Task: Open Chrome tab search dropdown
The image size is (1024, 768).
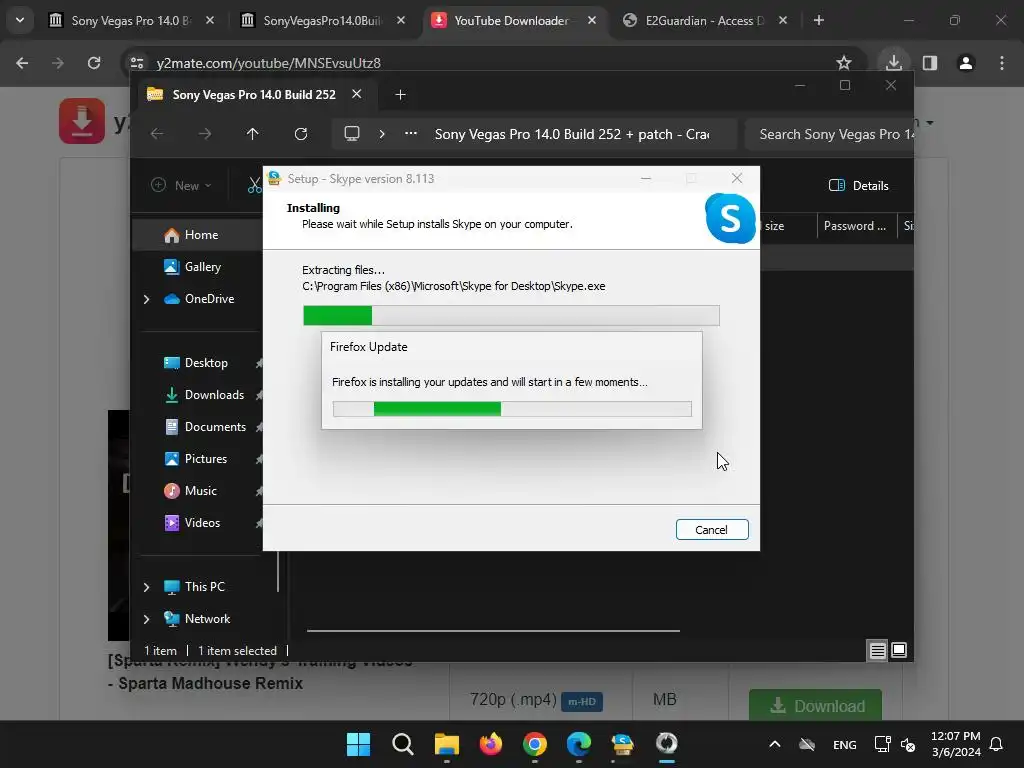Action: pyautogui.click(x=20, y=20)
